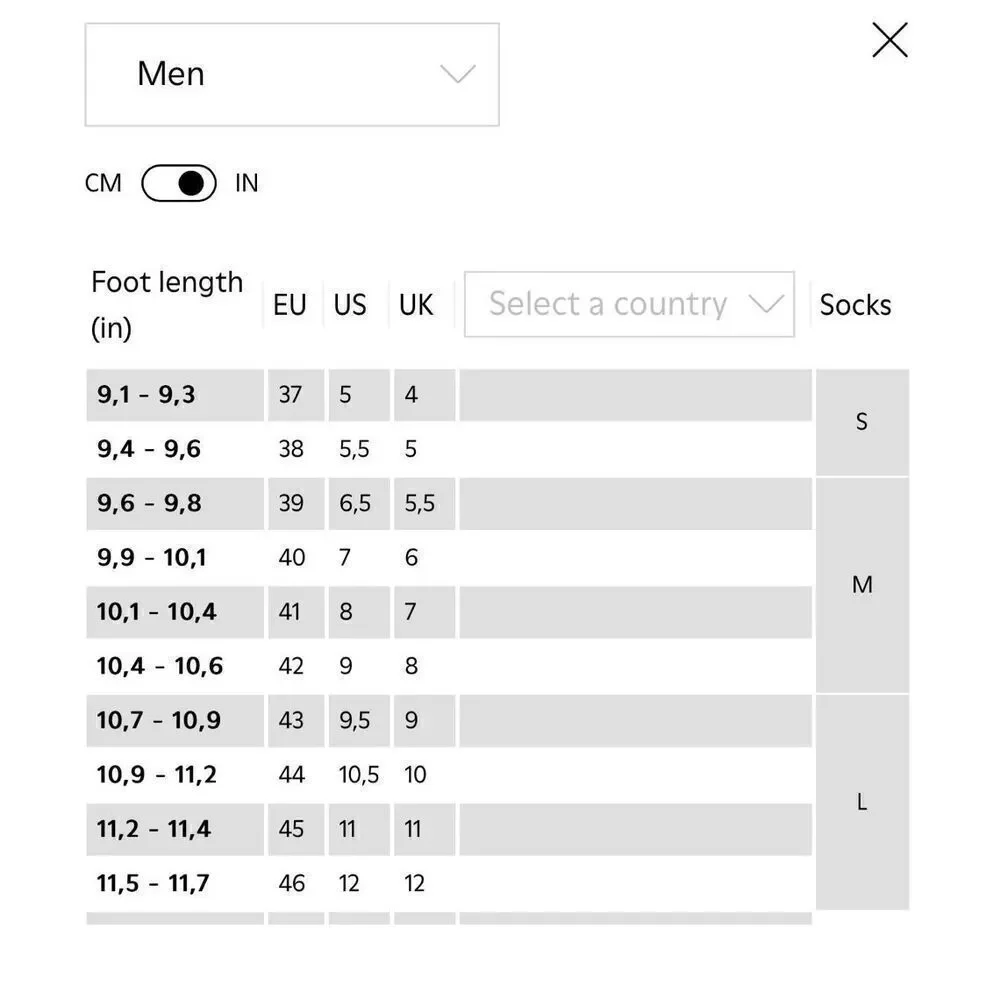
Task: Choose EU size 44 in the table
Action: click(x=291, y=775)
